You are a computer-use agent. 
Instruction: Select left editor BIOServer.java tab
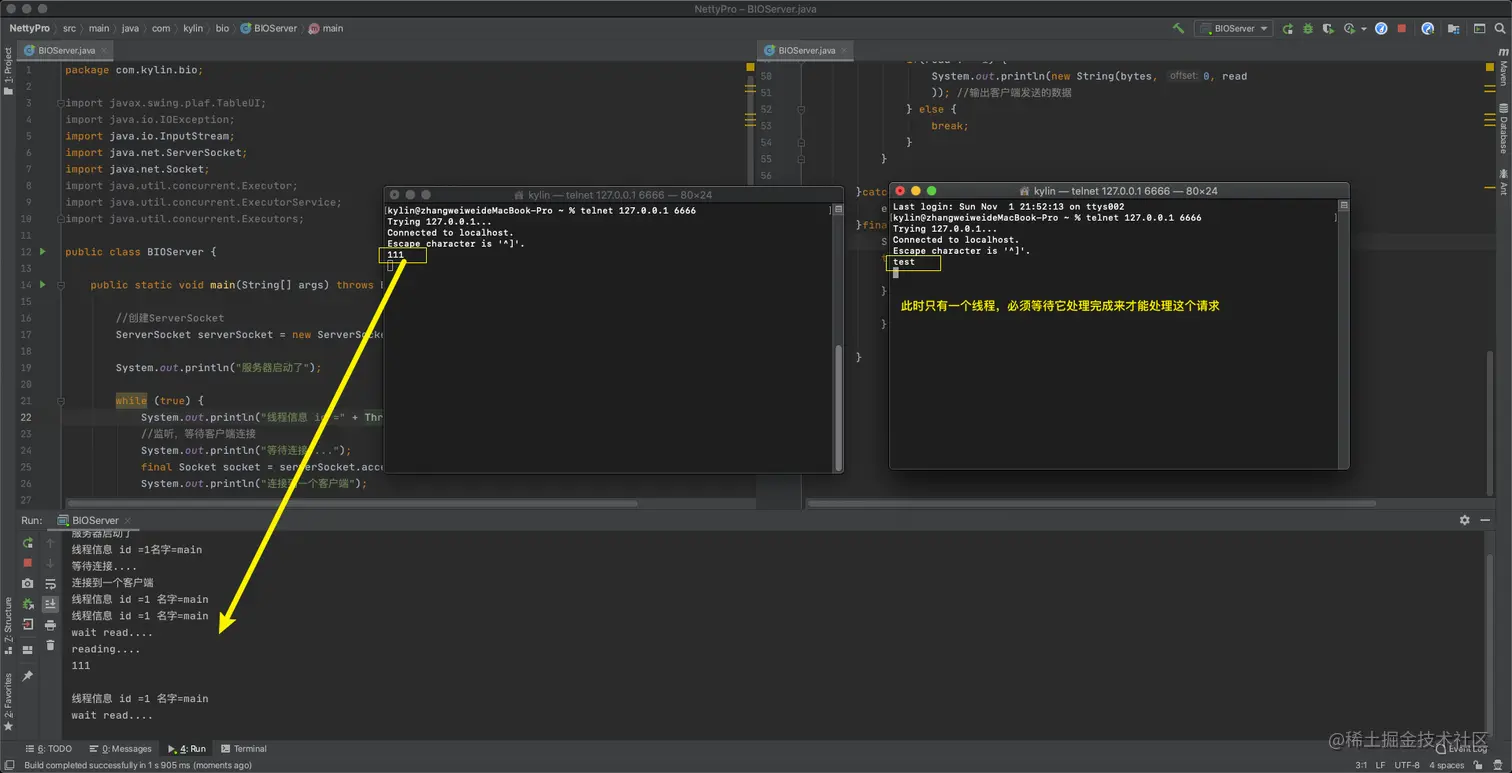tap(66, 49)
